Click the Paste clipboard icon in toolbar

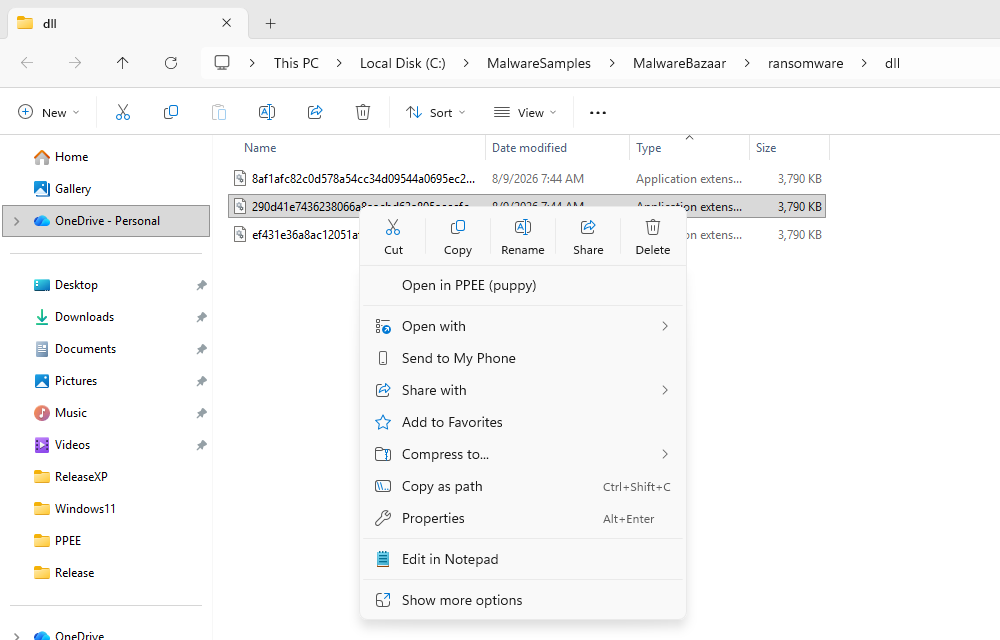[219, 113]
